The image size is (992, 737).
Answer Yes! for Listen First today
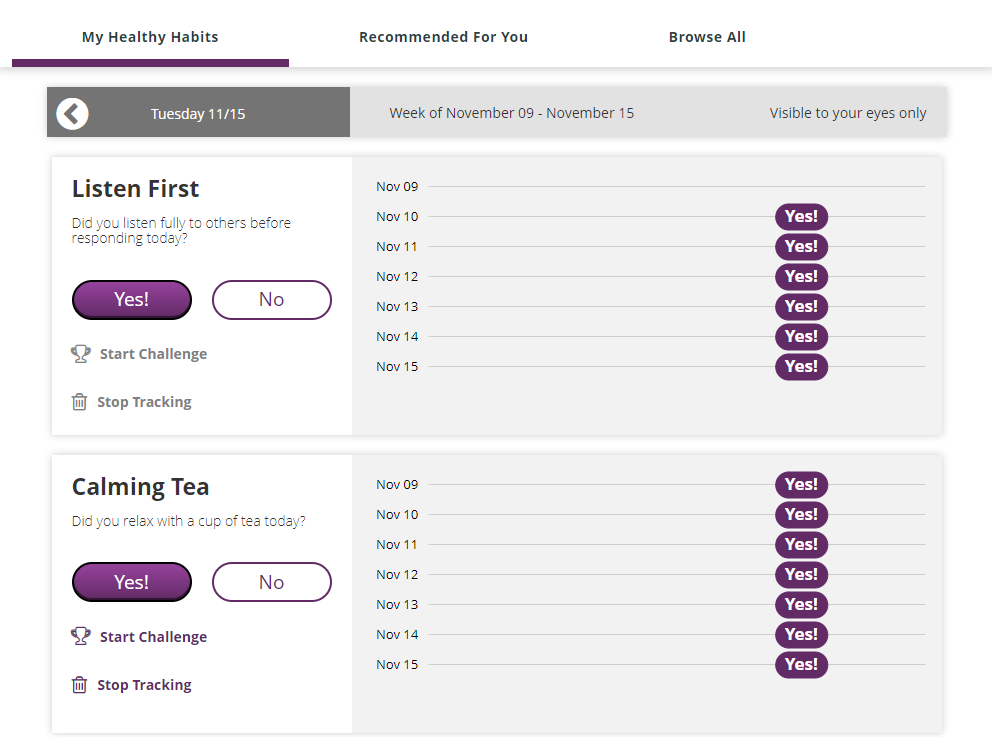tap(131, 299)
